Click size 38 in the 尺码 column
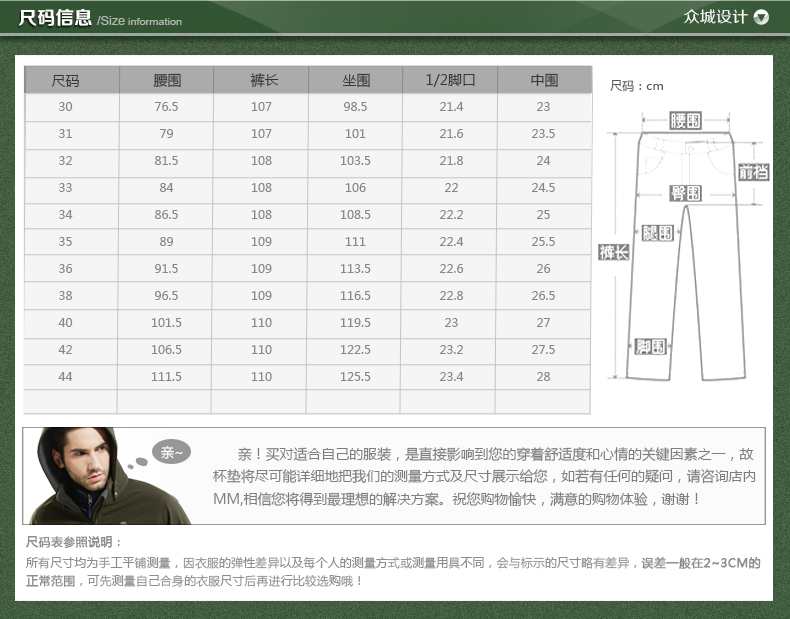The image size is (790, 619). (x=65, y=296)
